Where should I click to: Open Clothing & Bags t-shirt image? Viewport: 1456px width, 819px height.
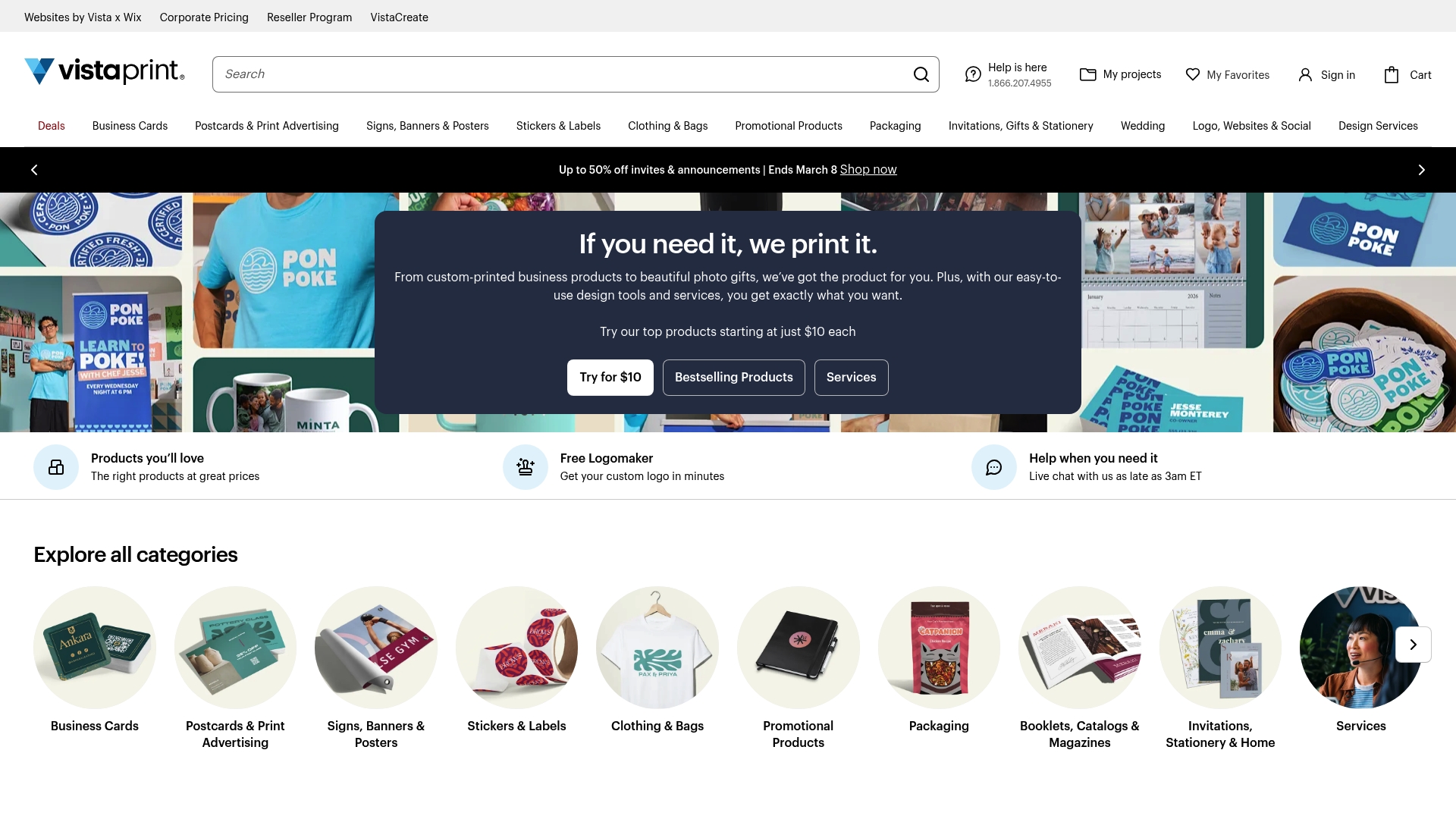pos(657,648)
